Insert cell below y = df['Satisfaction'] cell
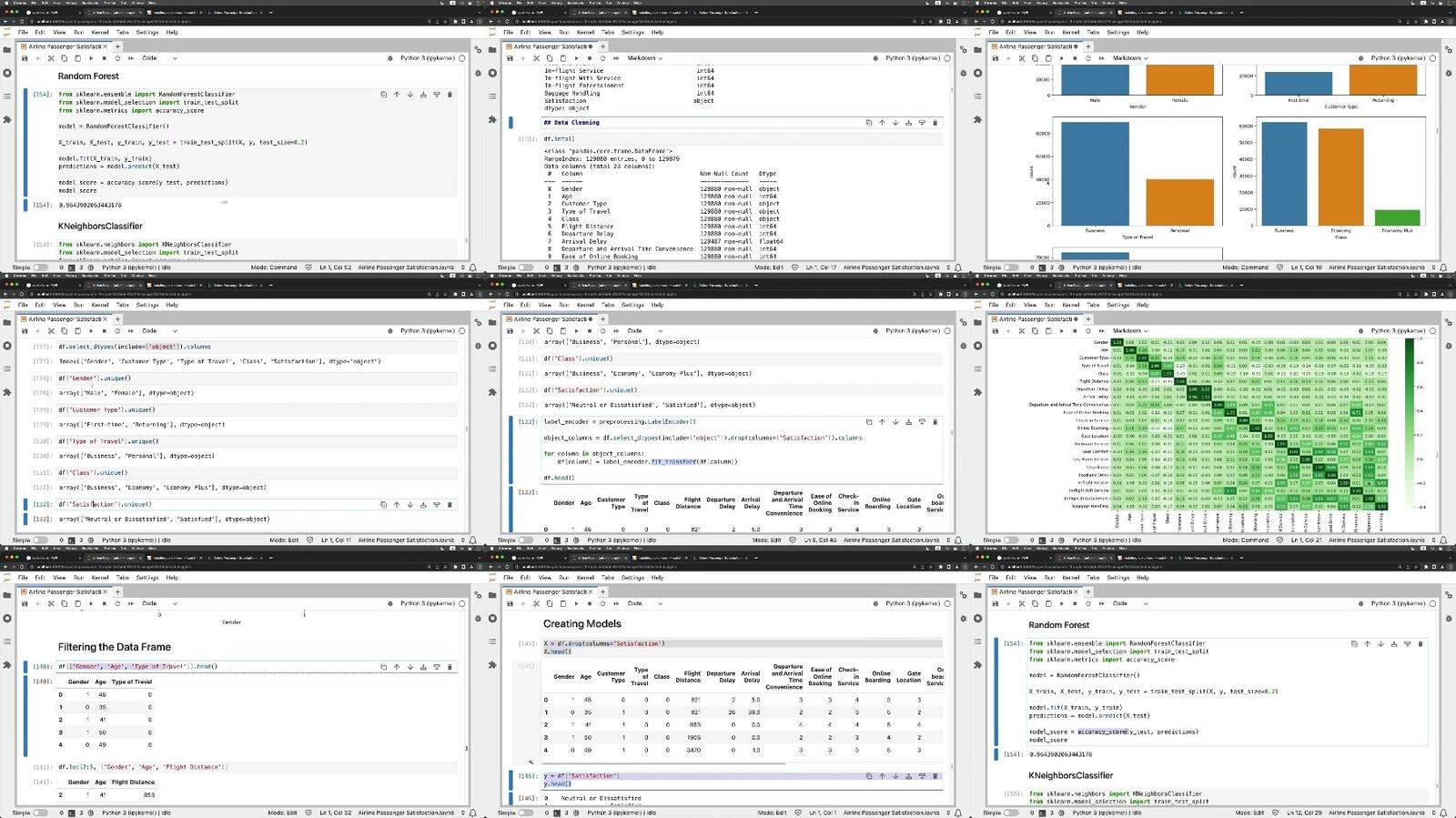The height and width of the screenshot is (818, 1456). (922, 776)
